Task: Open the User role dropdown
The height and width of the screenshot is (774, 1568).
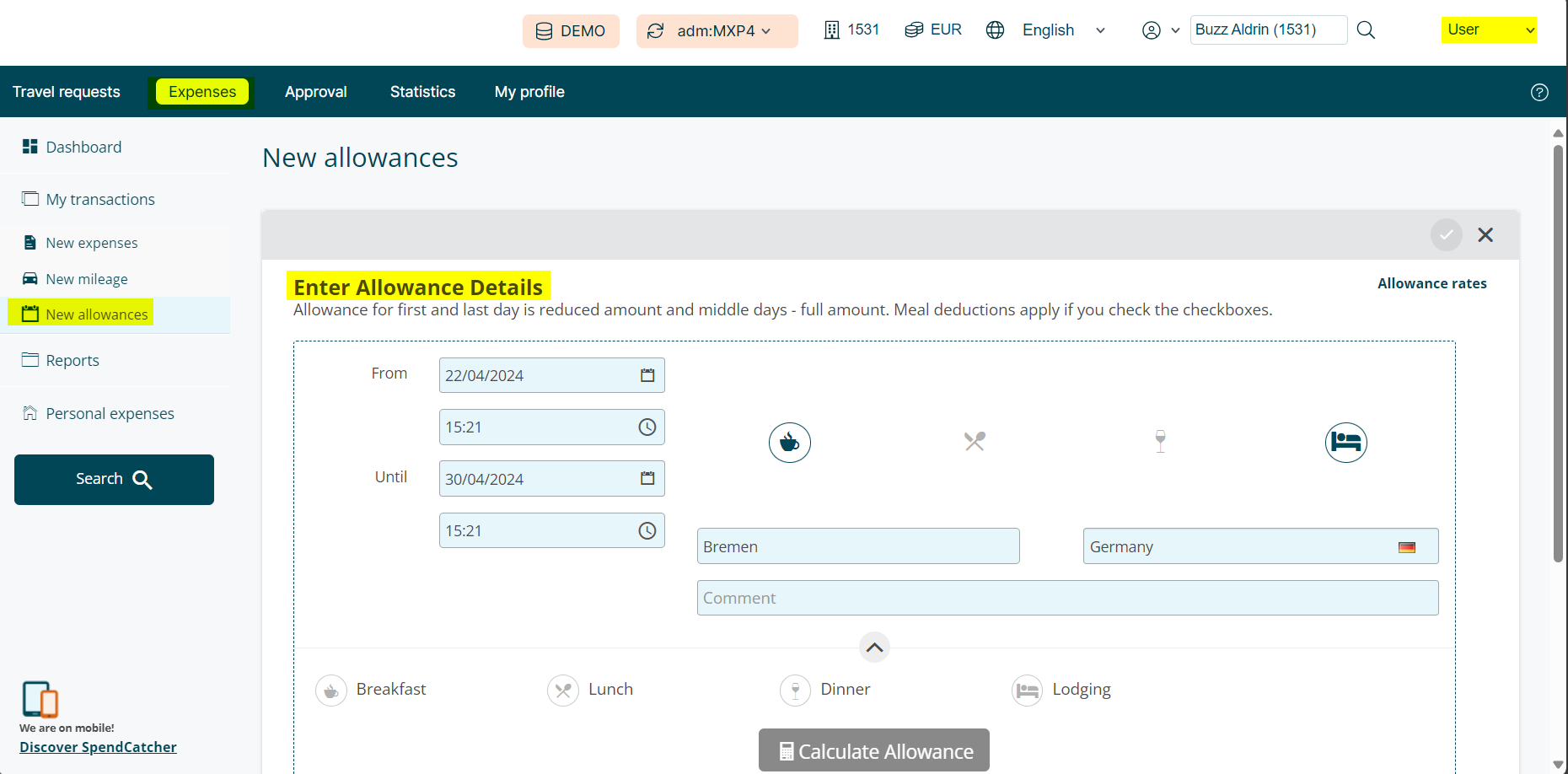Action: click(x=1488, y=30)
